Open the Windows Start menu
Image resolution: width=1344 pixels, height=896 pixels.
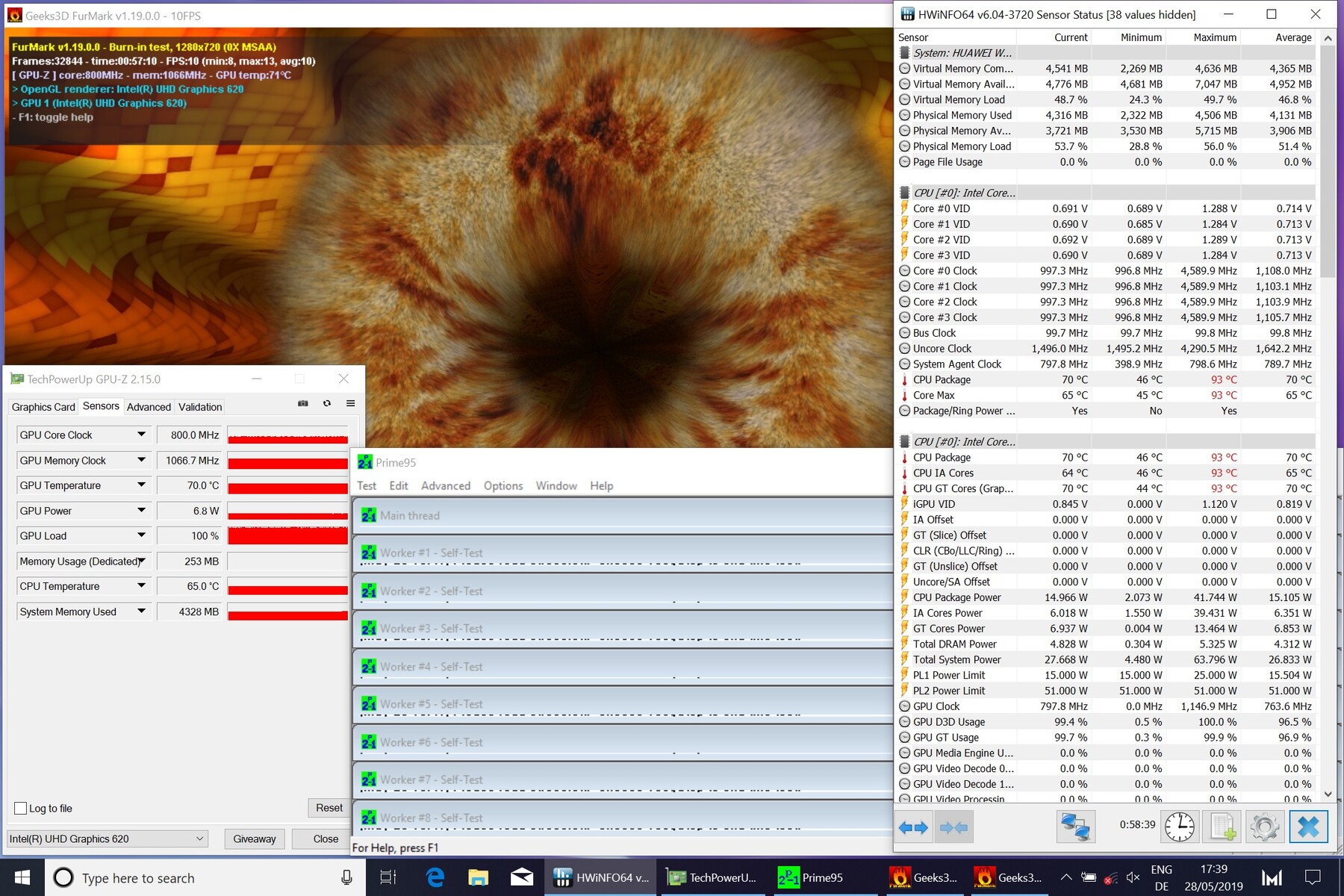click(x=22, y=877)
